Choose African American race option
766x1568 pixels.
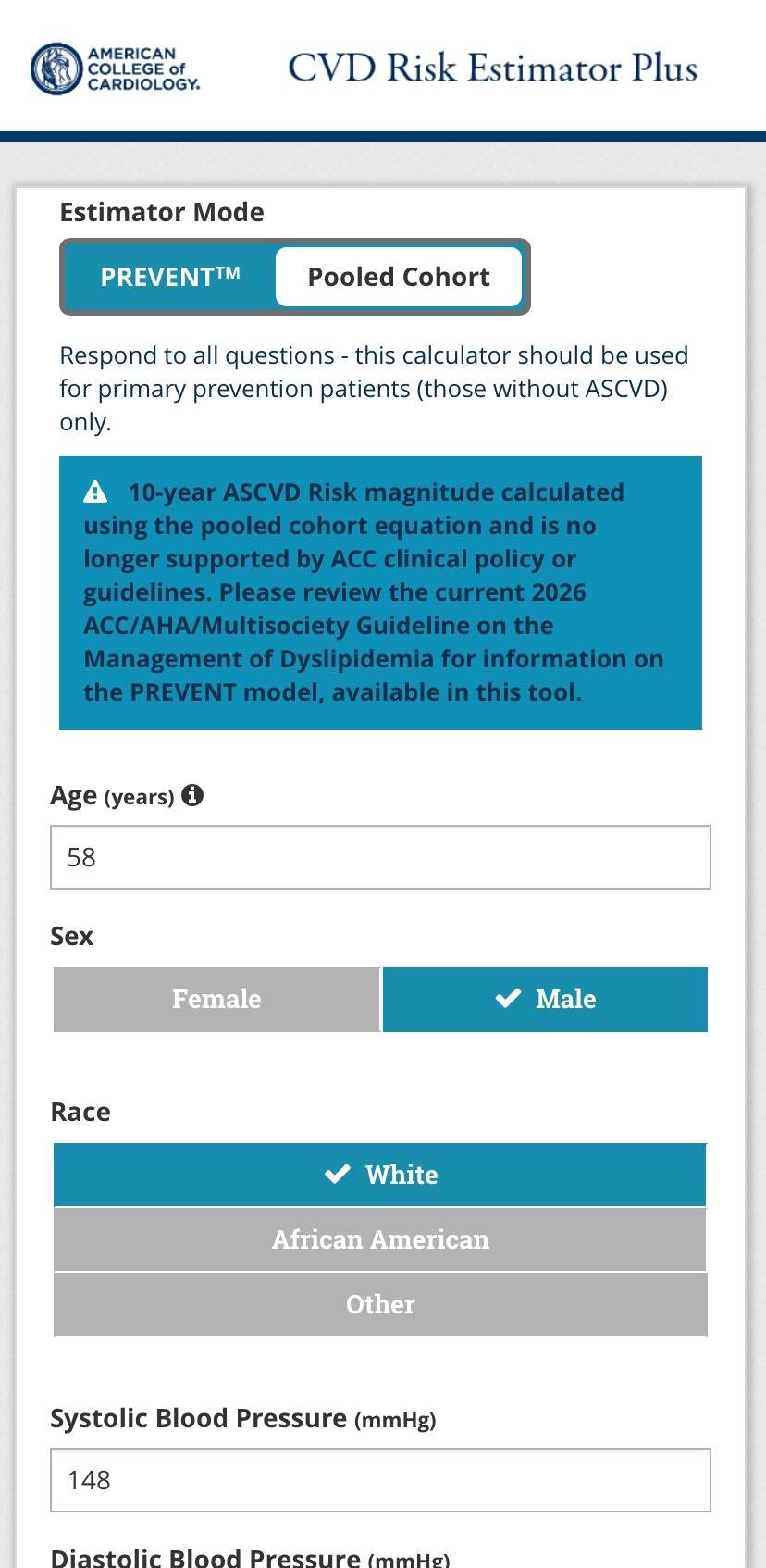pyautogui.click(x=380, y=1238)
